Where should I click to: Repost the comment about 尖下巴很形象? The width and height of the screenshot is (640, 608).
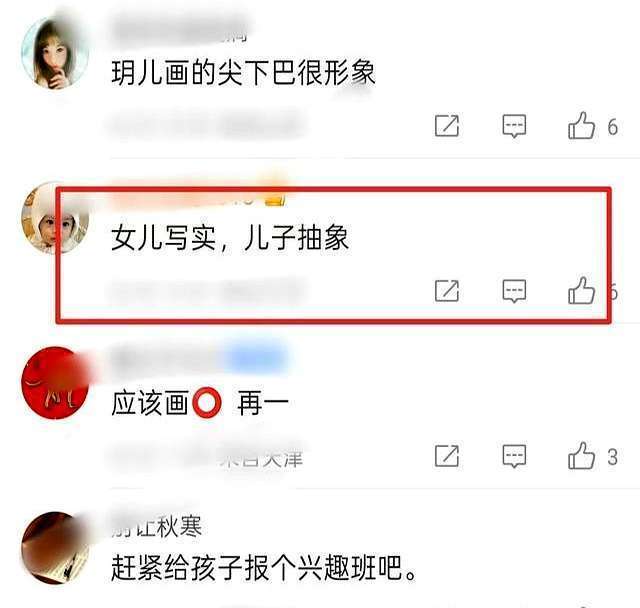click(x=447, y=126)
